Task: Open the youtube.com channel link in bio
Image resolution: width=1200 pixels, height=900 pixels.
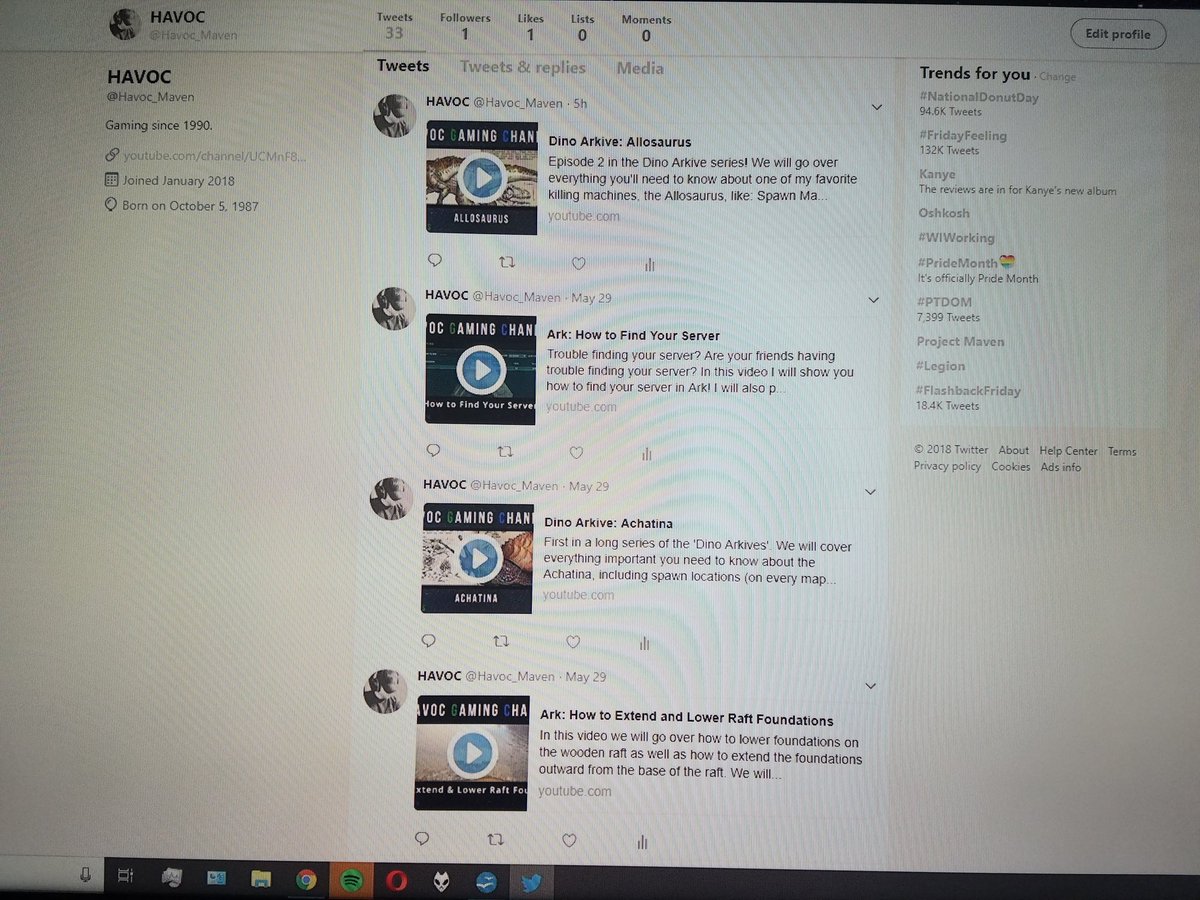Action: tap(215, 156)
